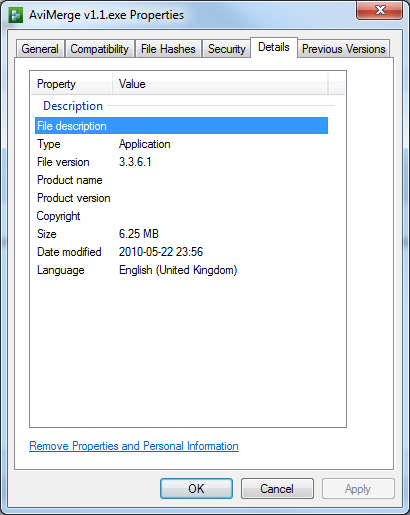Click the English (United Kingdom) value
The height and width of the screenshot is (515, 410).
point(178,270)
